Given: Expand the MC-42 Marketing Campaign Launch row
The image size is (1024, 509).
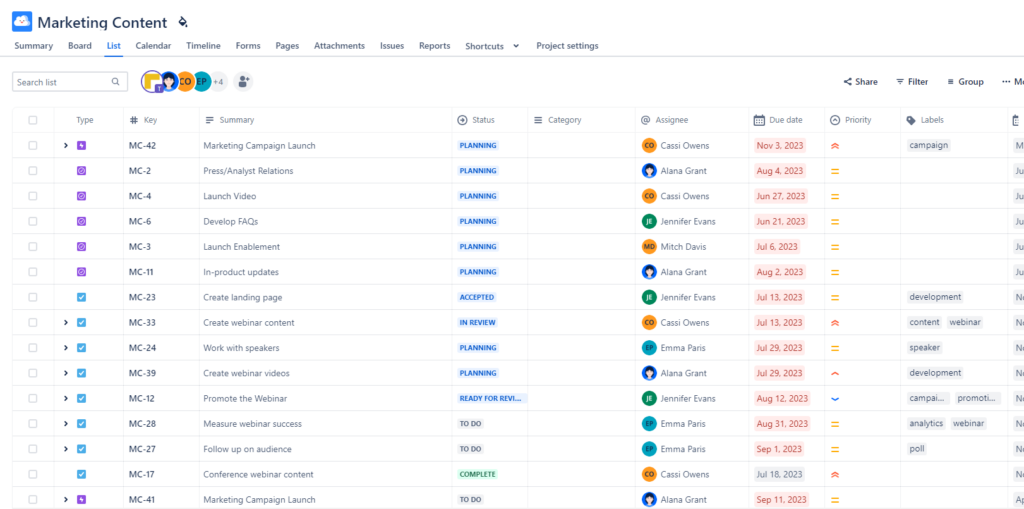Looking at the screenshot, I should point(66,146).
